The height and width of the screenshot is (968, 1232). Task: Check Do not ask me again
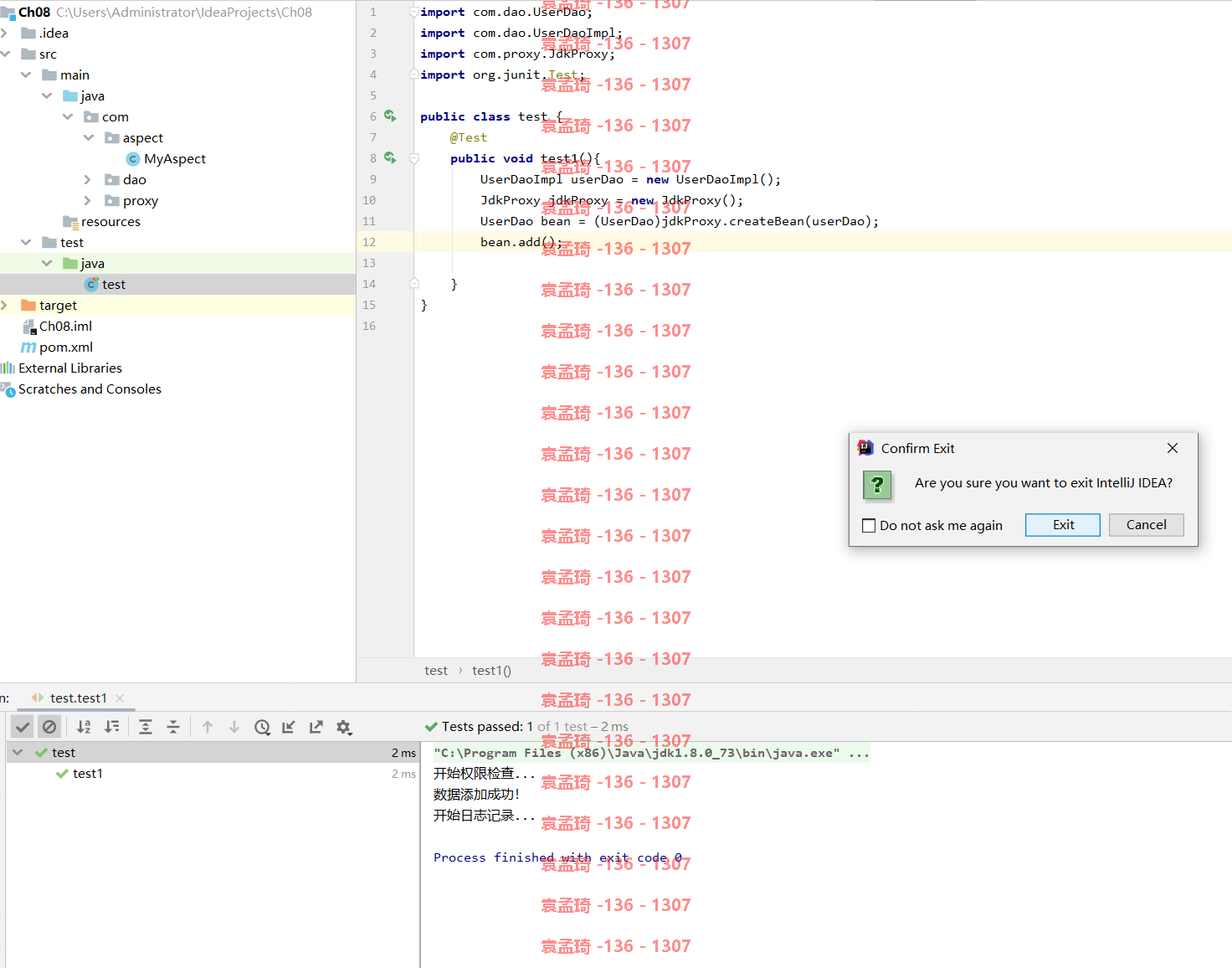pos(869,525)
